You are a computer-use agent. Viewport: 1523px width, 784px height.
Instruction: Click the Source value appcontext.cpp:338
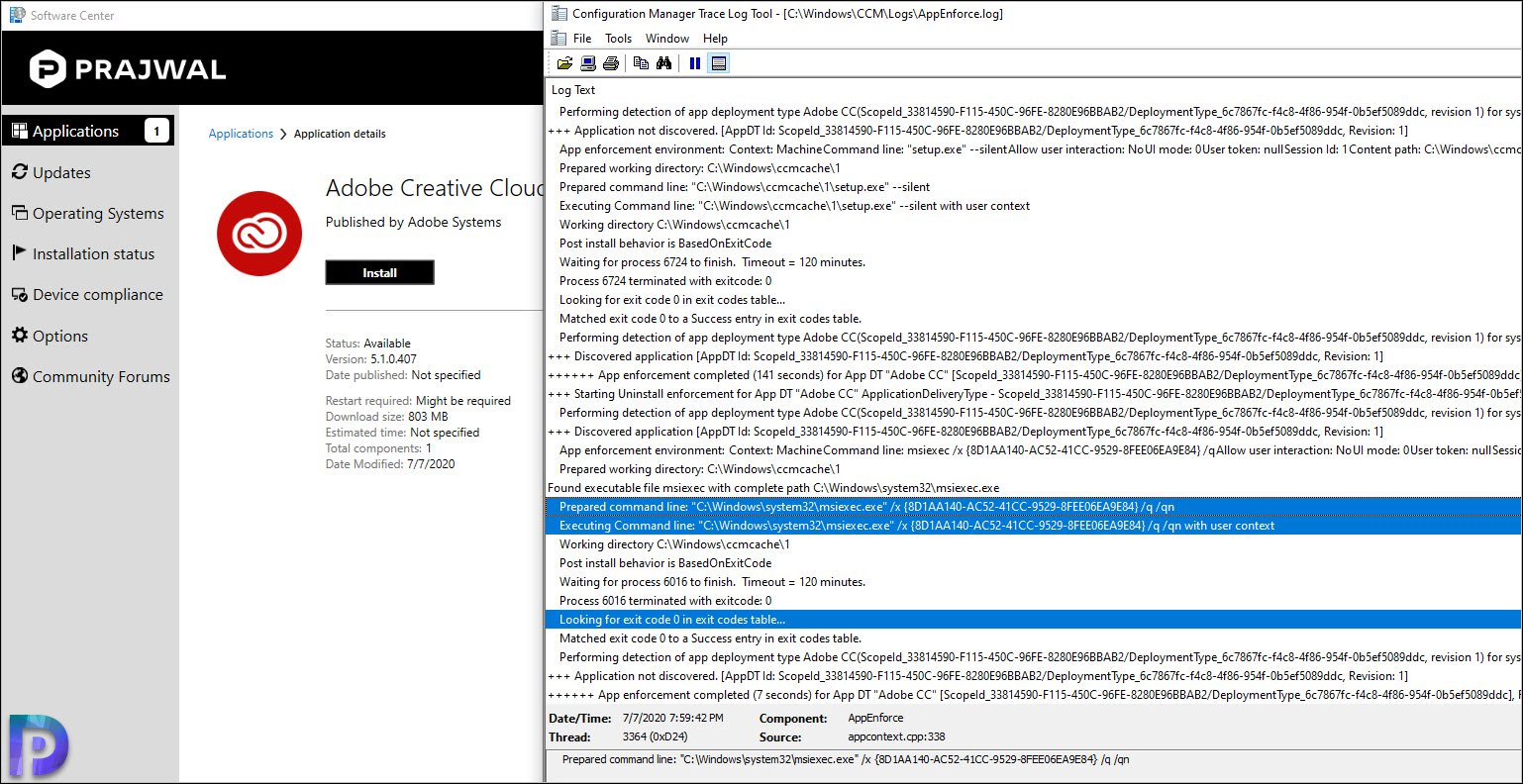coord(896,736)
